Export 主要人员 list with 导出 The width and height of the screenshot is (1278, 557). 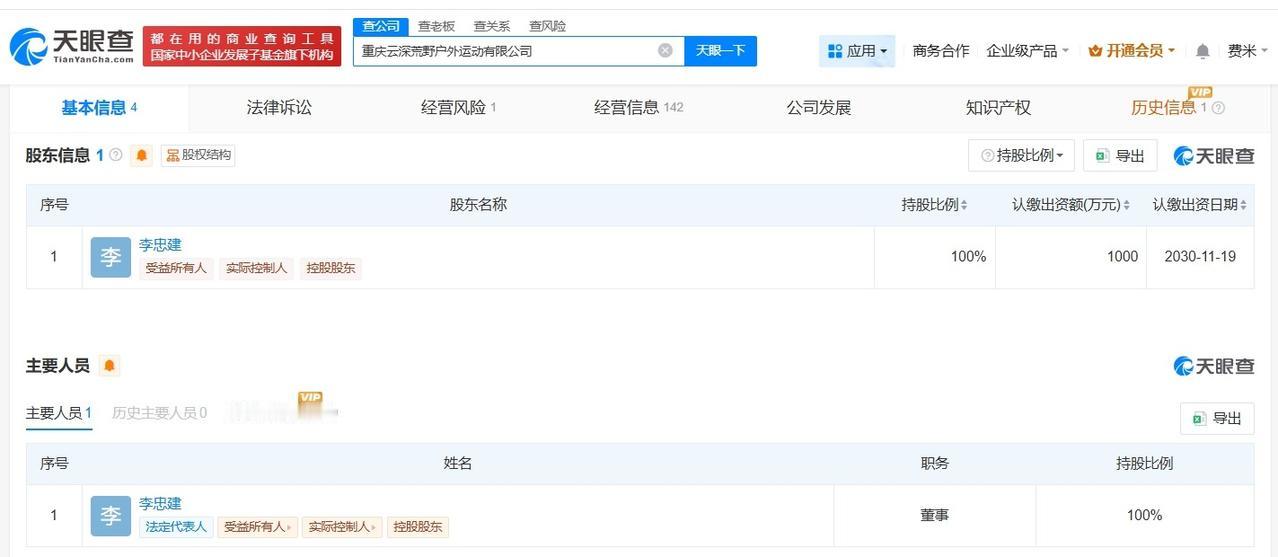1217,418
